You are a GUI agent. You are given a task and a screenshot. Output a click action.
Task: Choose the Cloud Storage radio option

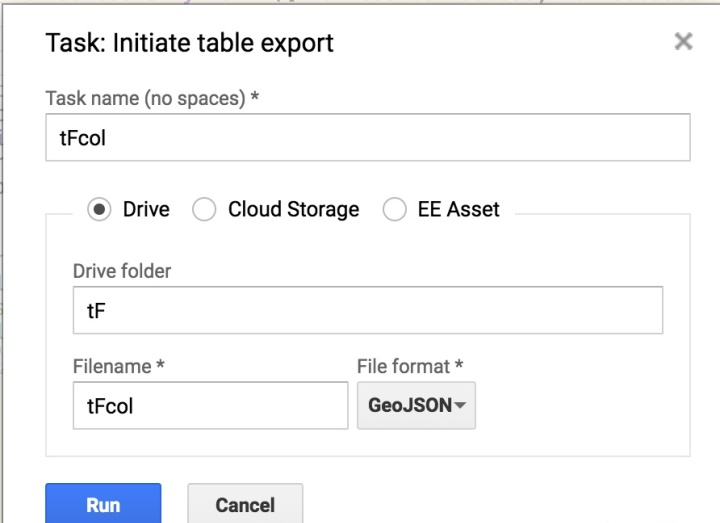pos(204,209)
